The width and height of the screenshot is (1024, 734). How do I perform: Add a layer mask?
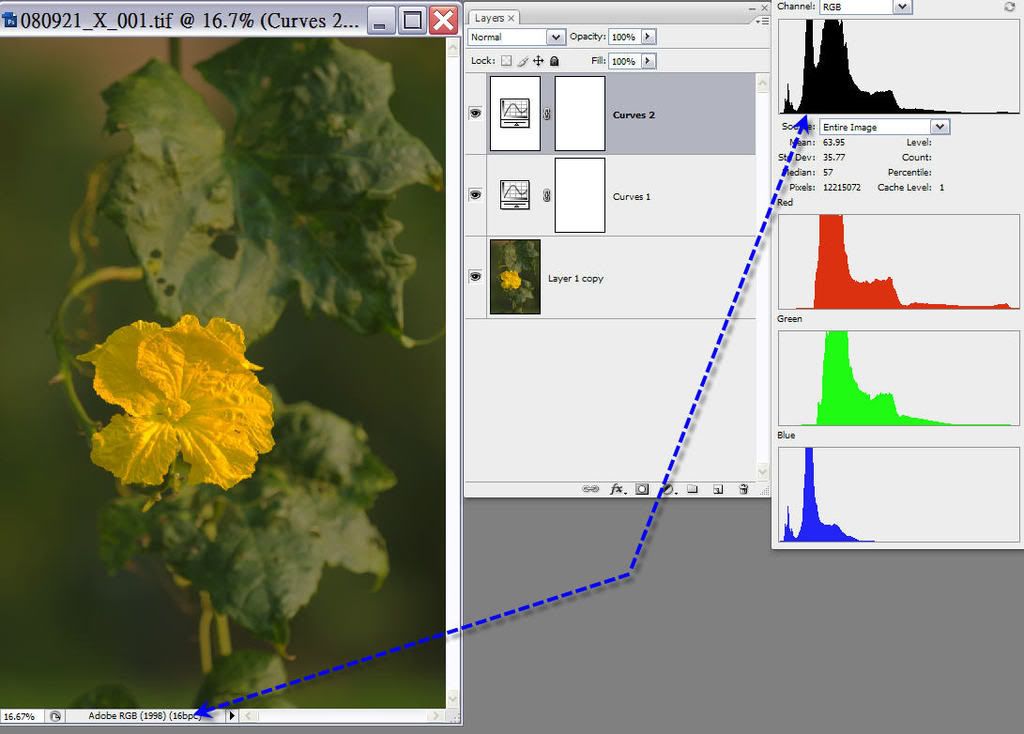tap(643, 488)
